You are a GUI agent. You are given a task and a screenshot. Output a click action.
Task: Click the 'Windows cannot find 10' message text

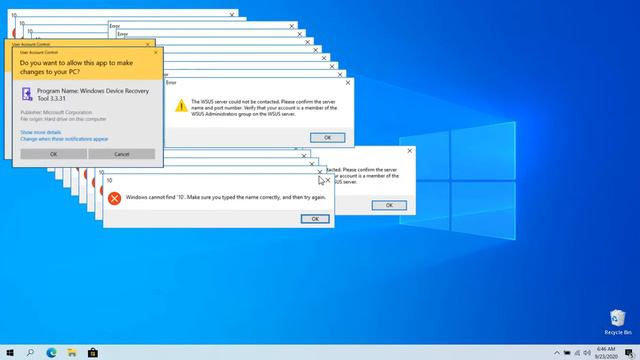tap(226, 197)
